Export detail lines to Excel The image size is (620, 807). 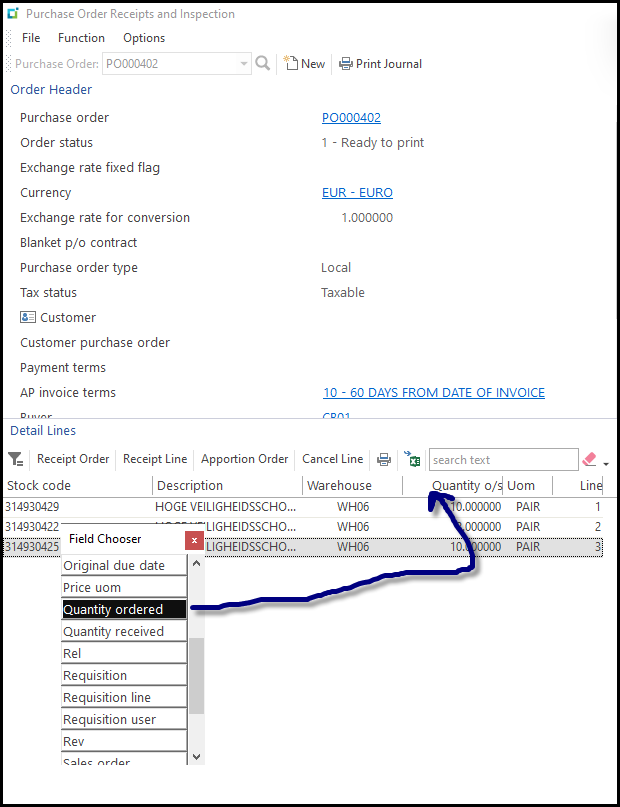(x=411, y=460)
